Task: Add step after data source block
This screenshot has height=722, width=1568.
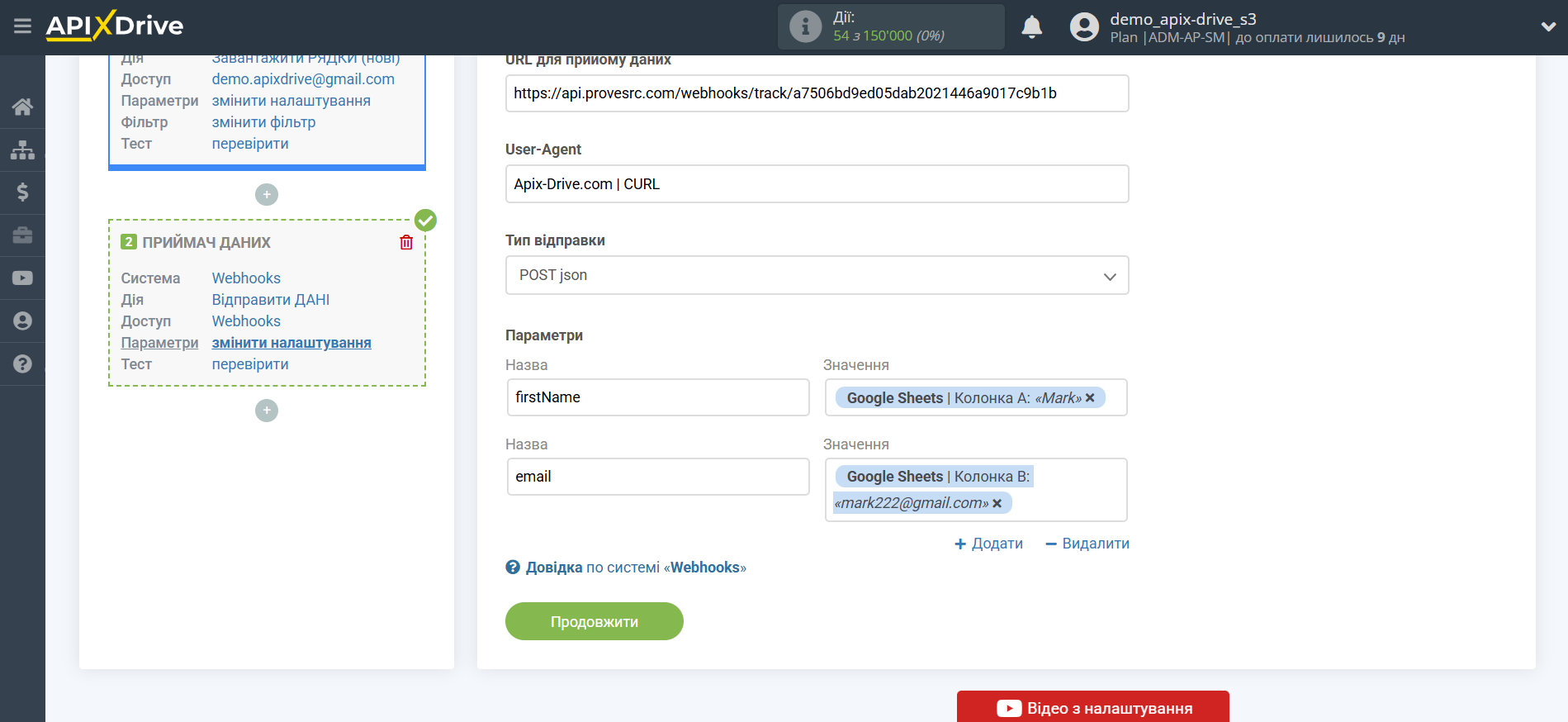Action: pos(267,195)
